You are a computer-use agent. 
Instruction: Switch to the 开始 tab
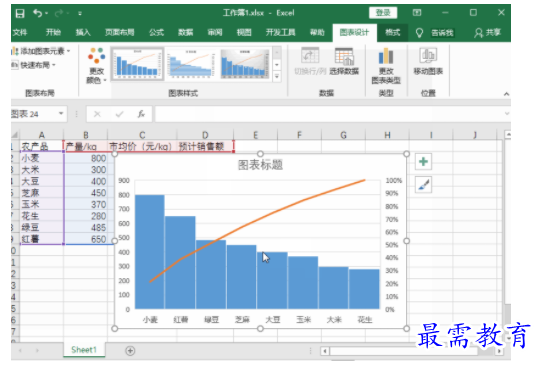[x=53, y=33]
